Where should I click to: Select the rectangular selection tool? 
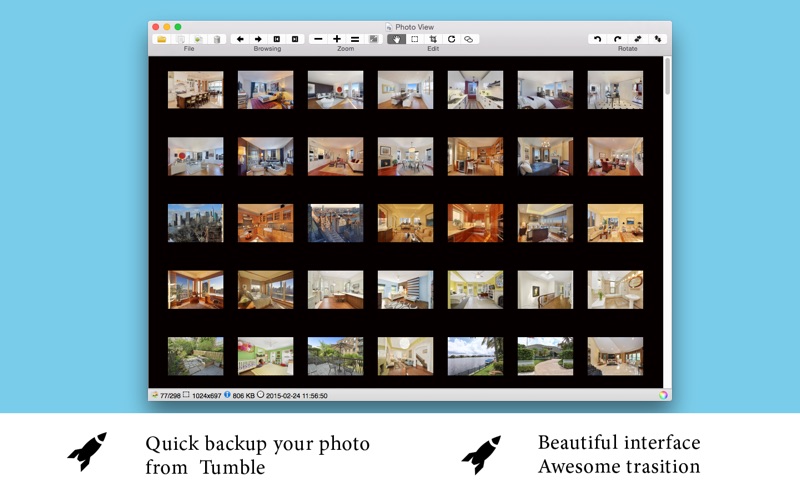click(x=415, y=39)
